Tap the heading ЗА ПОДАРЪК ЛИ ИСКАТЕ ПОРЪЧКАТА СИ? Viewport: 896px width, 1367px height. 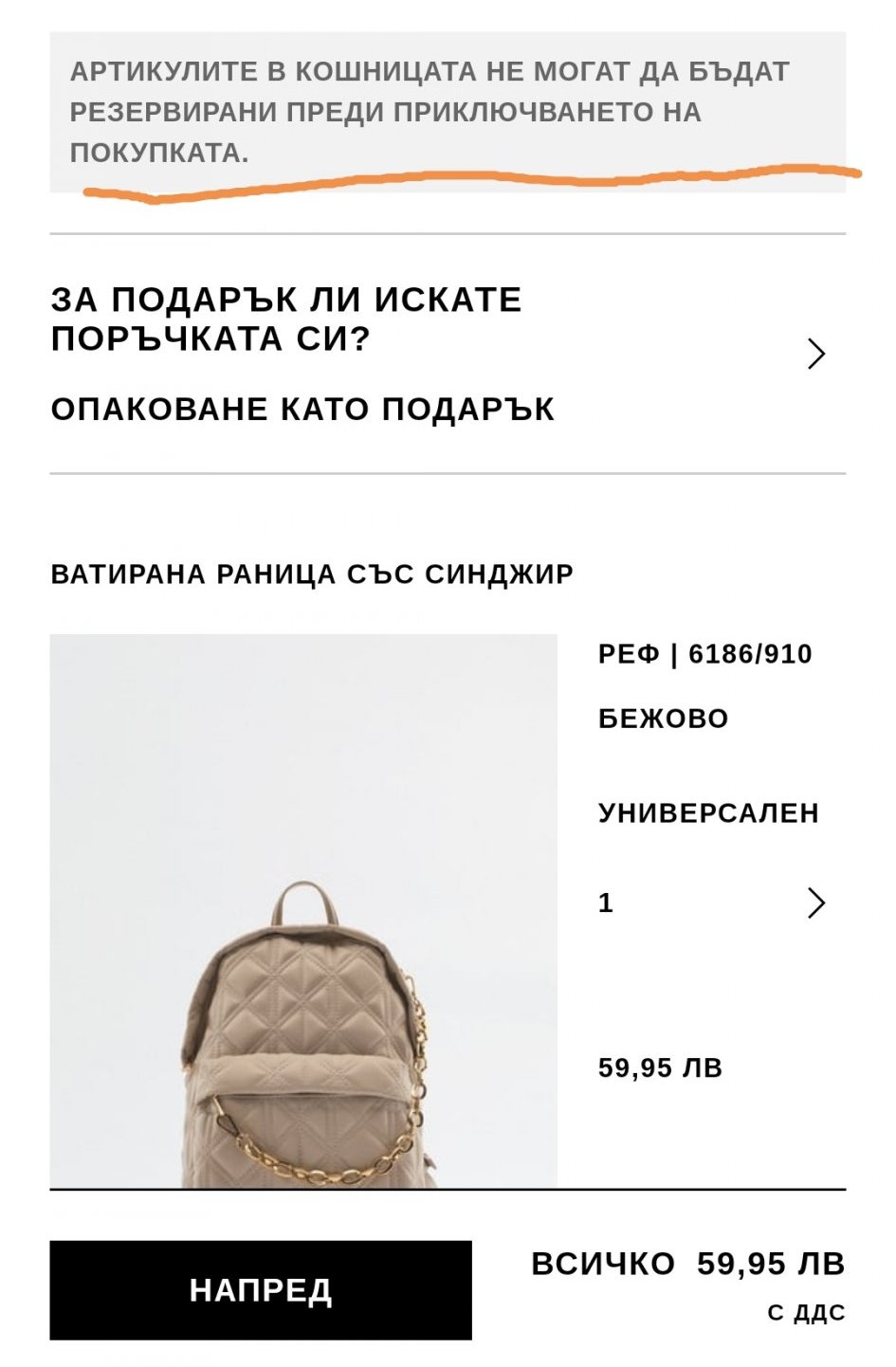point(286,319)
